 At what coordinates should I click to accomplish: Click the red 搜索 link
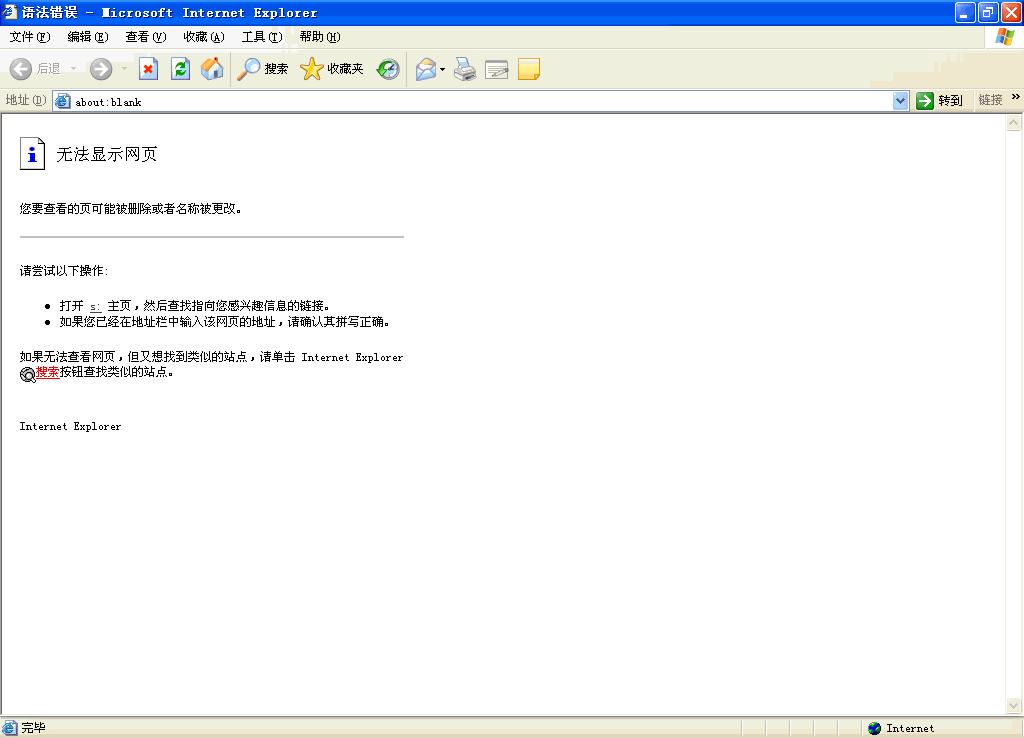[48, 372]
